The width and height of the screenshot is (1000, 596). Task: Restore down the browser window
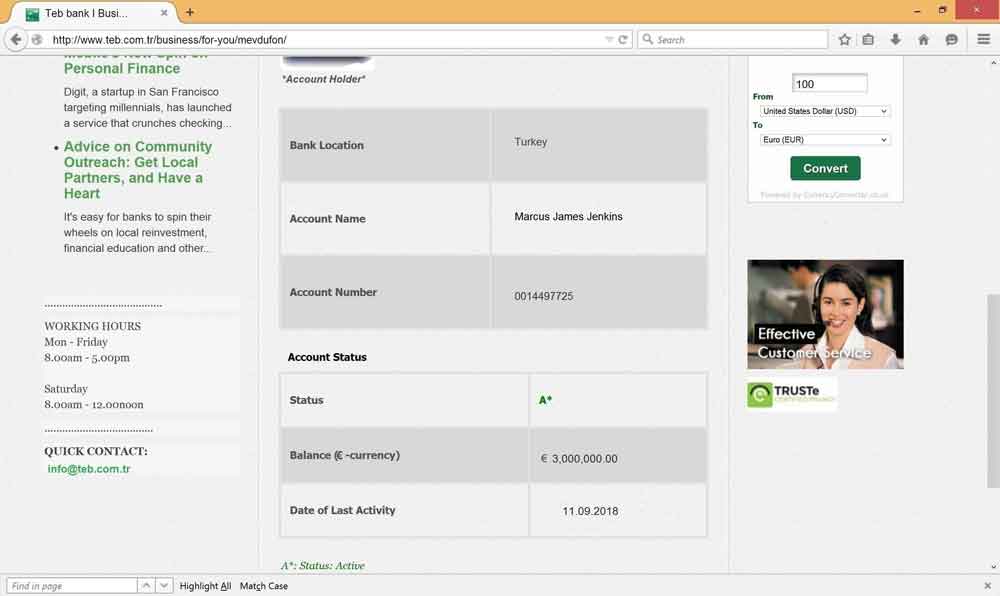click(x=942, y=11)
